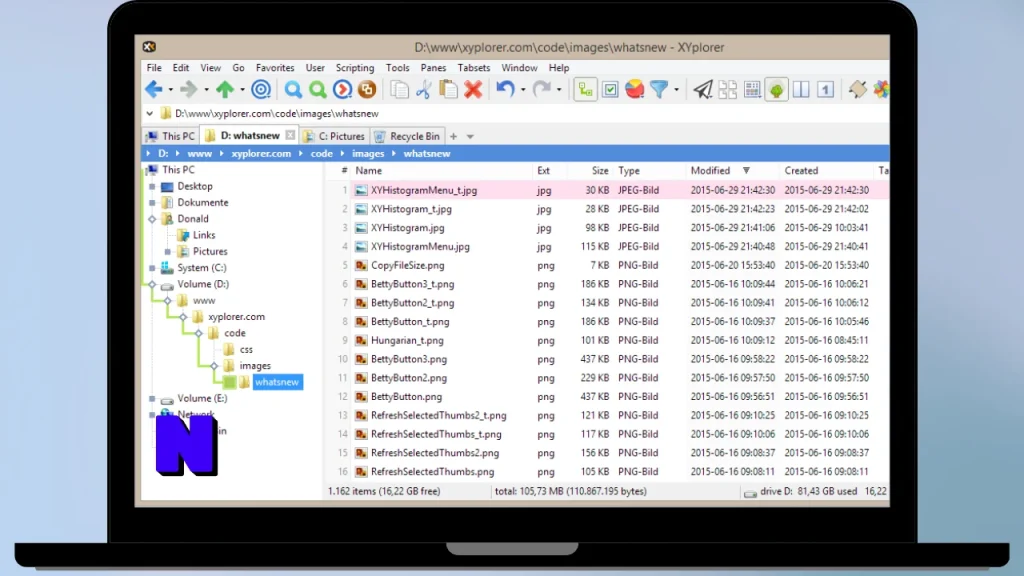Click the XYplorer title bar logo
Viewport: 1024px width, 576px height.
tap(150, 47)
